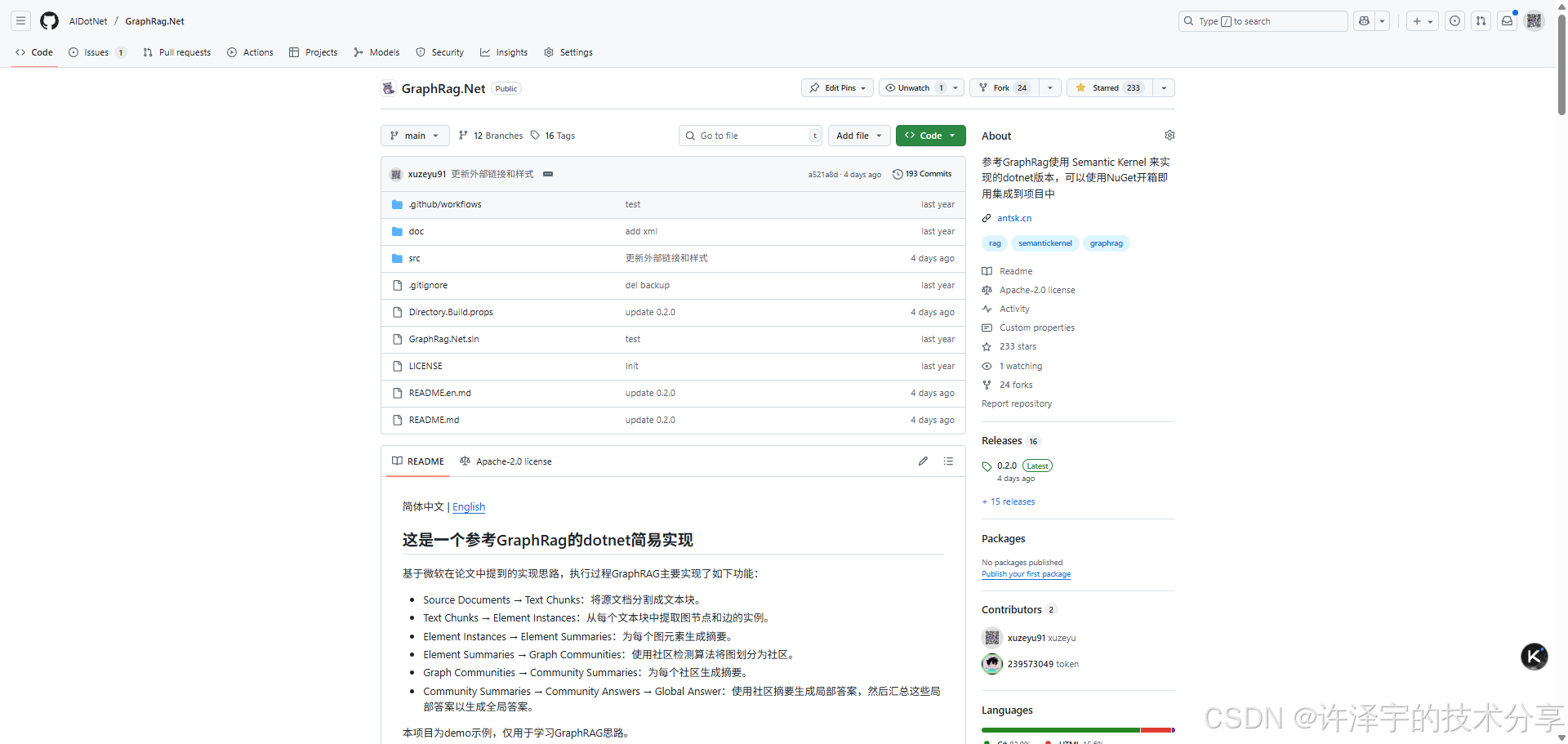Open the src folder
This screenshot has height=744, width=1568.
click(x=415, y=259)
